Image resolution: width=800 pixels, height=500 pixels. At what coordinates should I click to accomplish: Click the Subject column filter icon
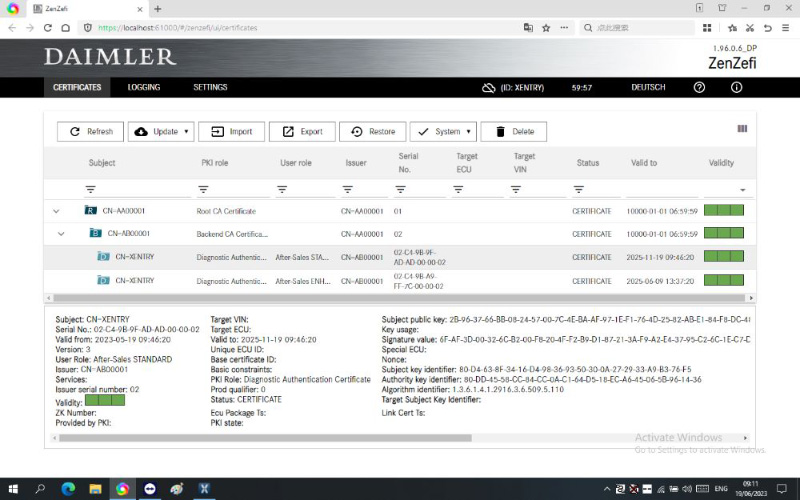coord(90,189)
